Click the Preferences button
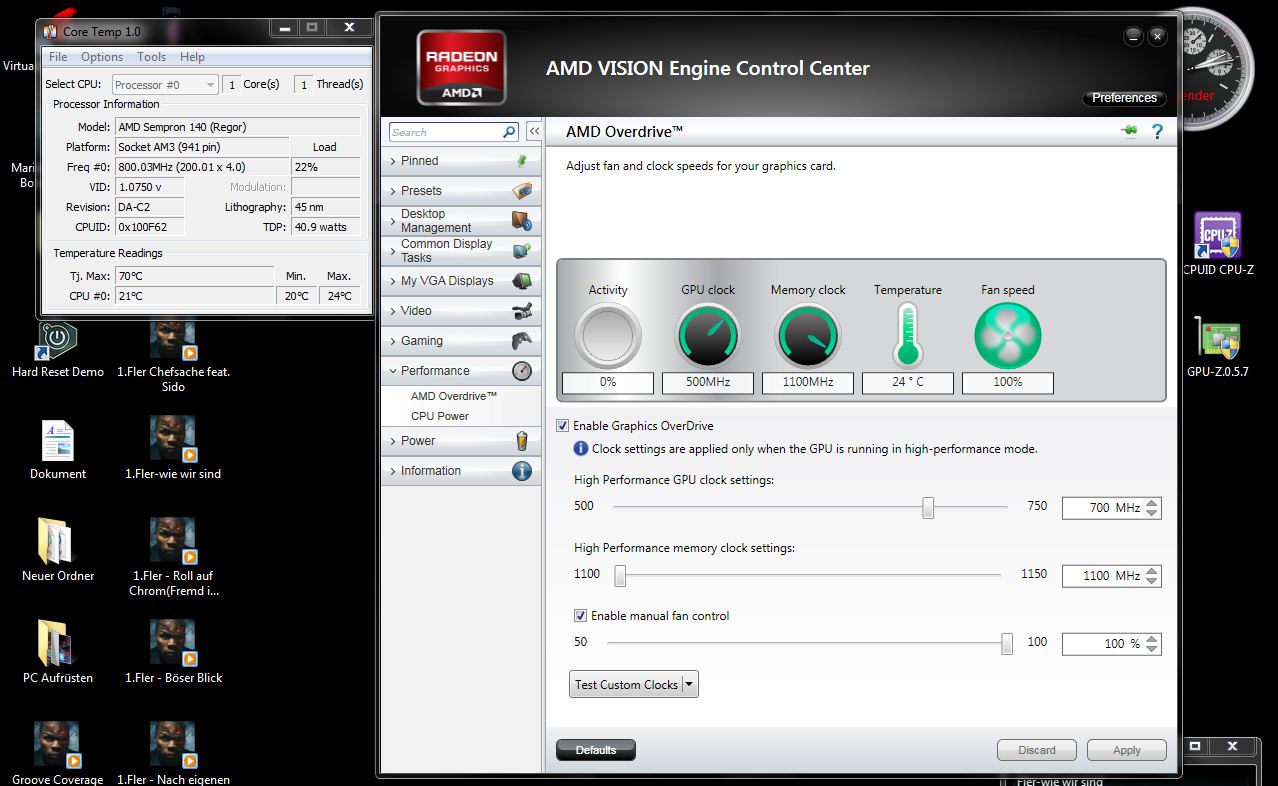1278x786 pixels. coord(1124,98)
